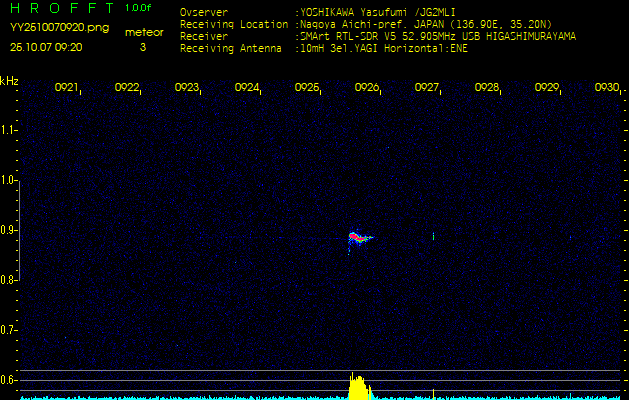The width and height of the screenshot is (629, 400).
Task: Click the timestamp 26.10.07 09:20
Action: click(x=46, y=47)
